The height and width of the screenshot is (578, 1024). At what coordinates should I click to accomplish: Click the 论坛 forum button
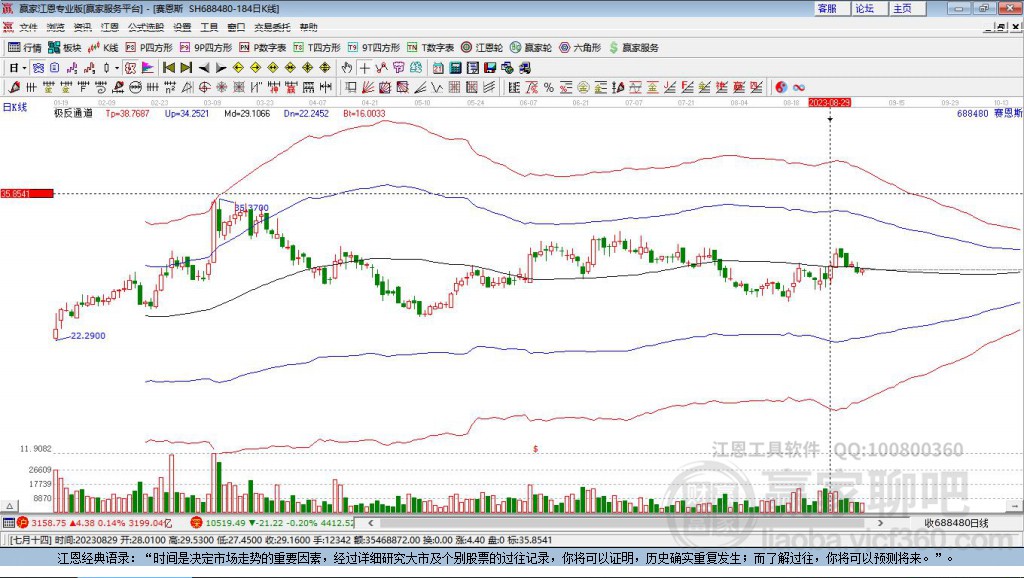[x=869, y=8]
